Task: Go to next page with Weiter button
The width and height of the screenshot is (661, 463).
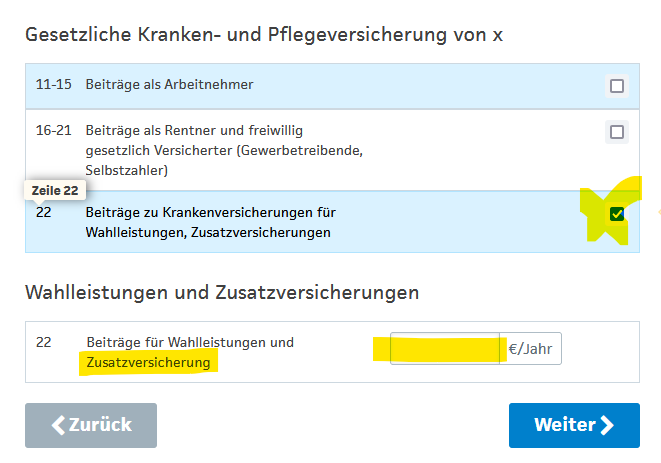Action: (x=574, y=425)
